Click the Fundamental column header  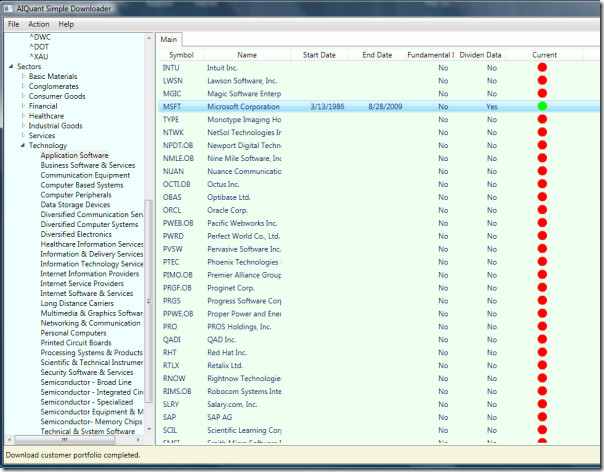tap(431, 55)
